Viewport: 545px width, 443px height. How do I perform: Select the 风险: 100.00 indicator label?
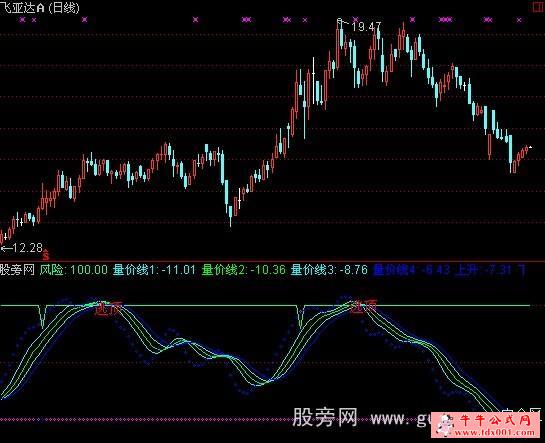pos(74,270)
